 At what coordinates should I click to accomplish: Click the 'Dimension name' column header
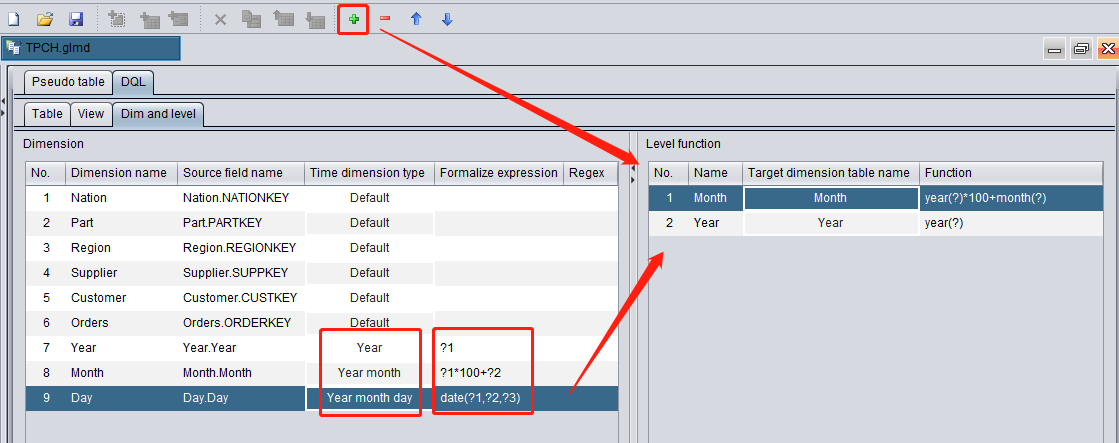121,173
